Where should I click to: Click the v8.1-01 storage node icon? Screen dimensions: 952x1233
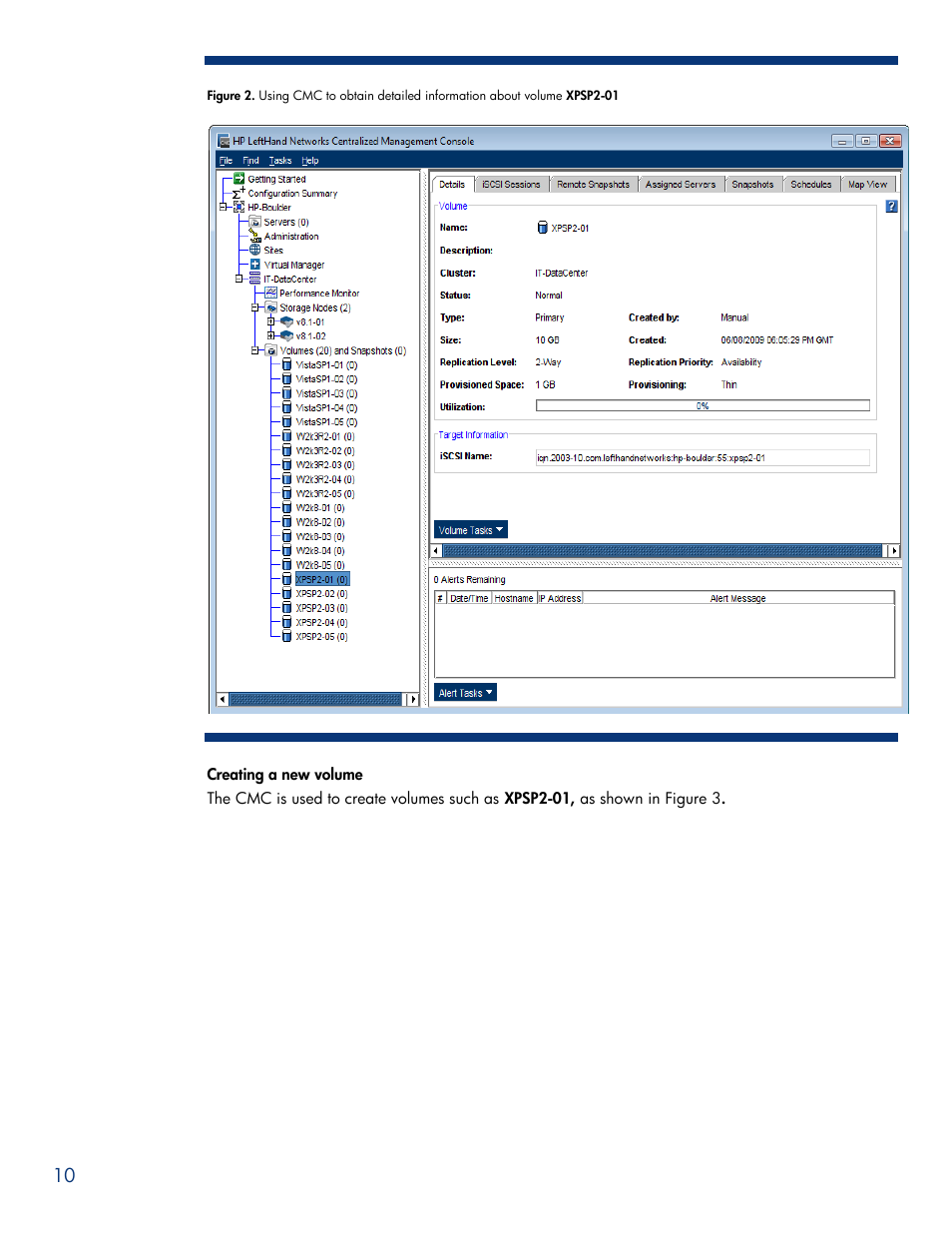[287, 321]
